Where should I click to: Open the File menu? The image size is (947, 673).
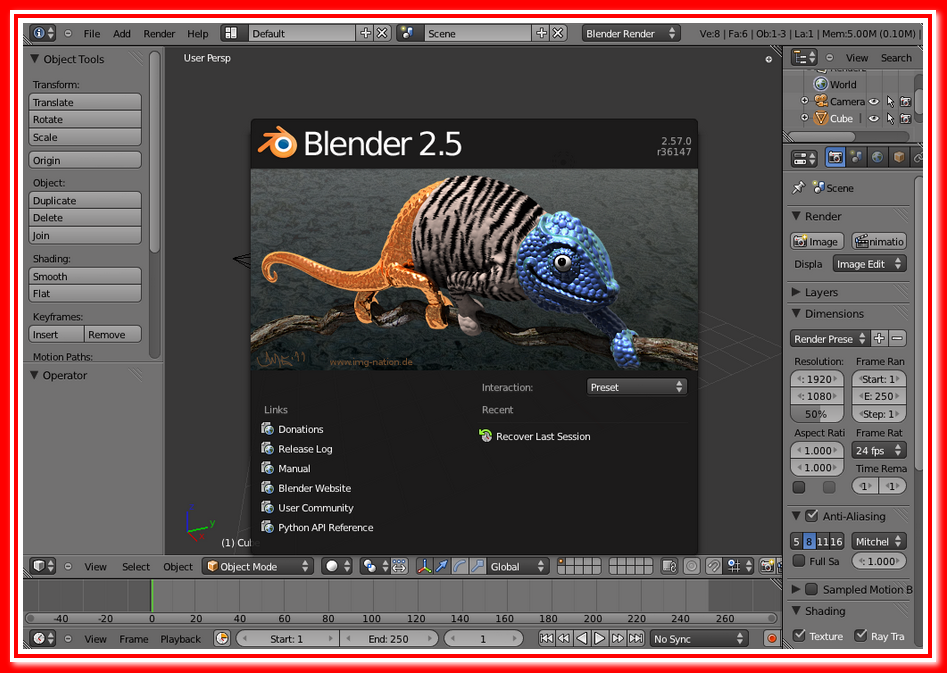91,32
